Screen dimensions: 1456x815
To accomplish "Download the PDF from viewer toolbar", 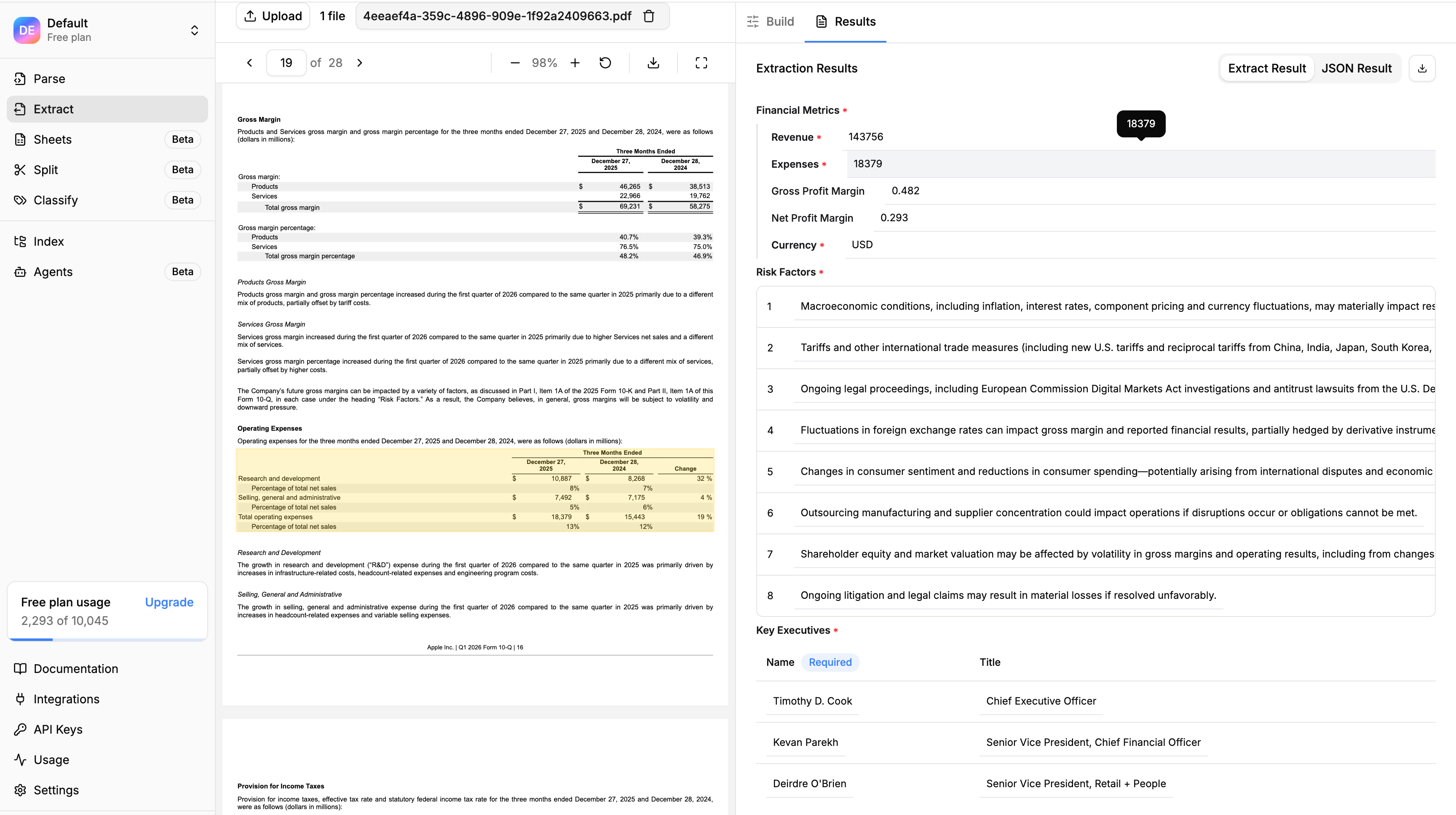I will tap(653, 63).
